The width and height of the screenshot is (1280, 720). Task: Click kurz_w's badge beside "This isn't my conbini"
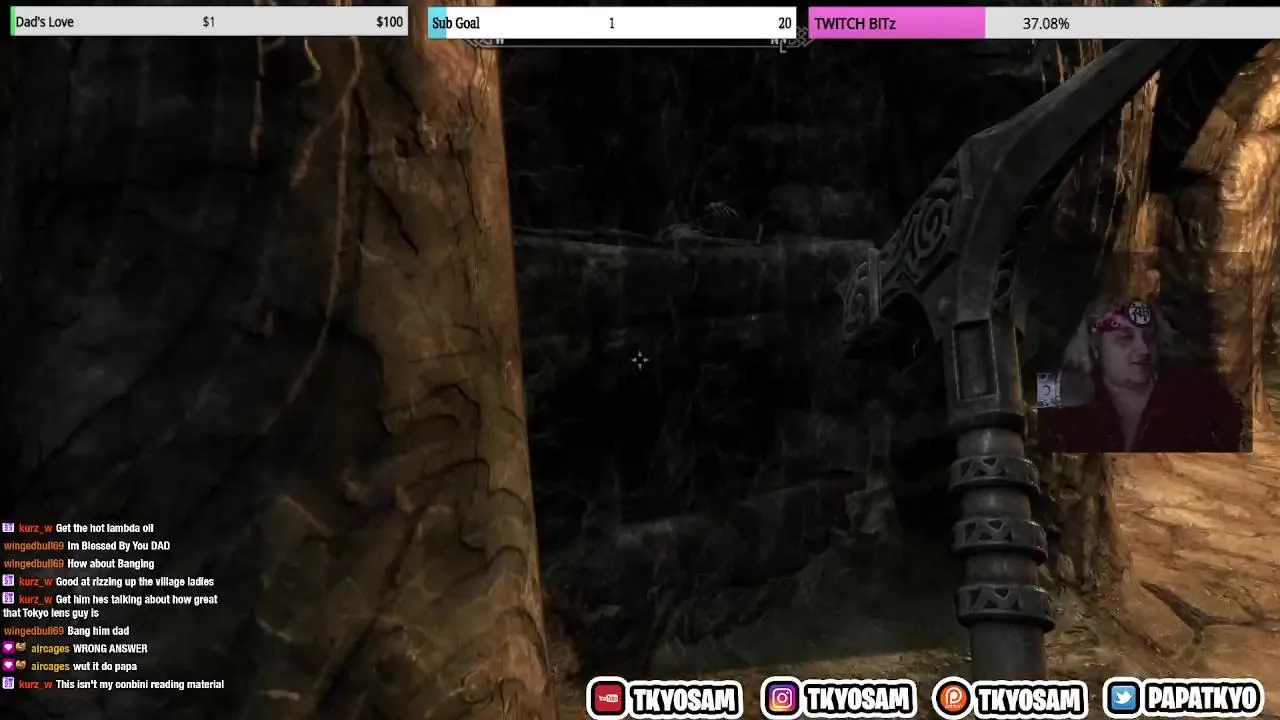click(x=8, y=684)
